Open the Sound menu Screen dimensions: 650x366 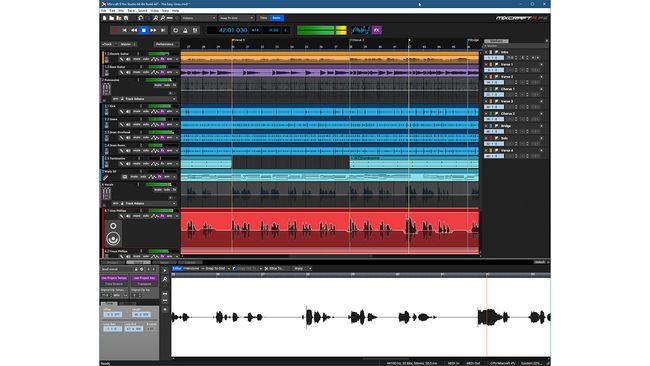(143, 10)
